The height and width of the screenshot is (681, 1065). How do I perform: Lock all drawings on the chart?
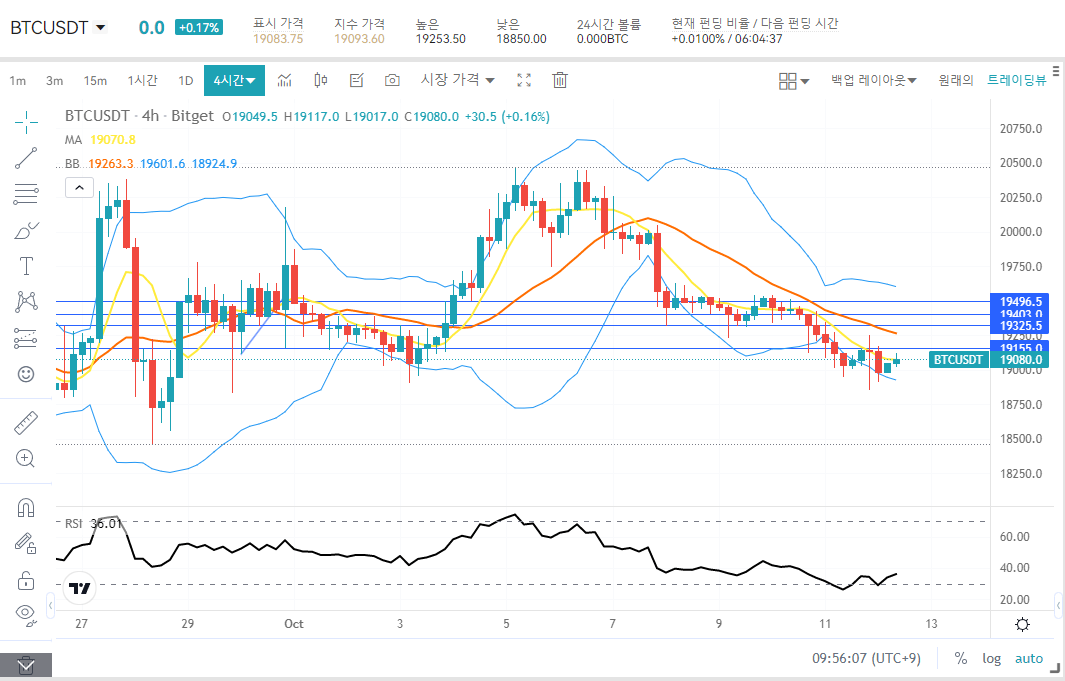24,579
